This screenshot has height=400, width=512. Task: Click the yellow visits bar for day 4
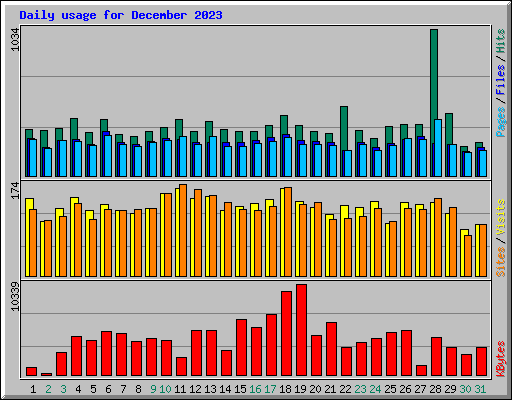point(73,237)
